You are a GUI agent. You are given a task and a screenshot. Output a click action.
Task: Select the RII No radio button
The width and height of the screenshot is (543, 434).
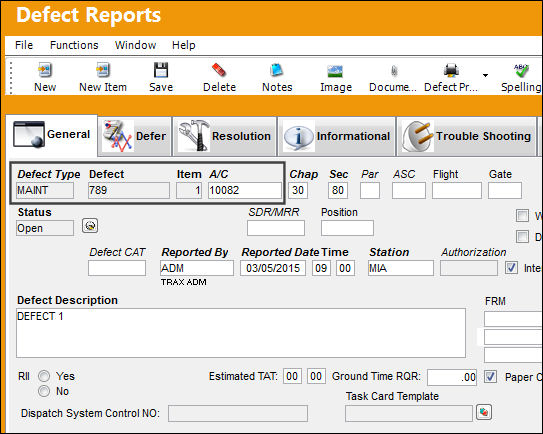point(44,391)
